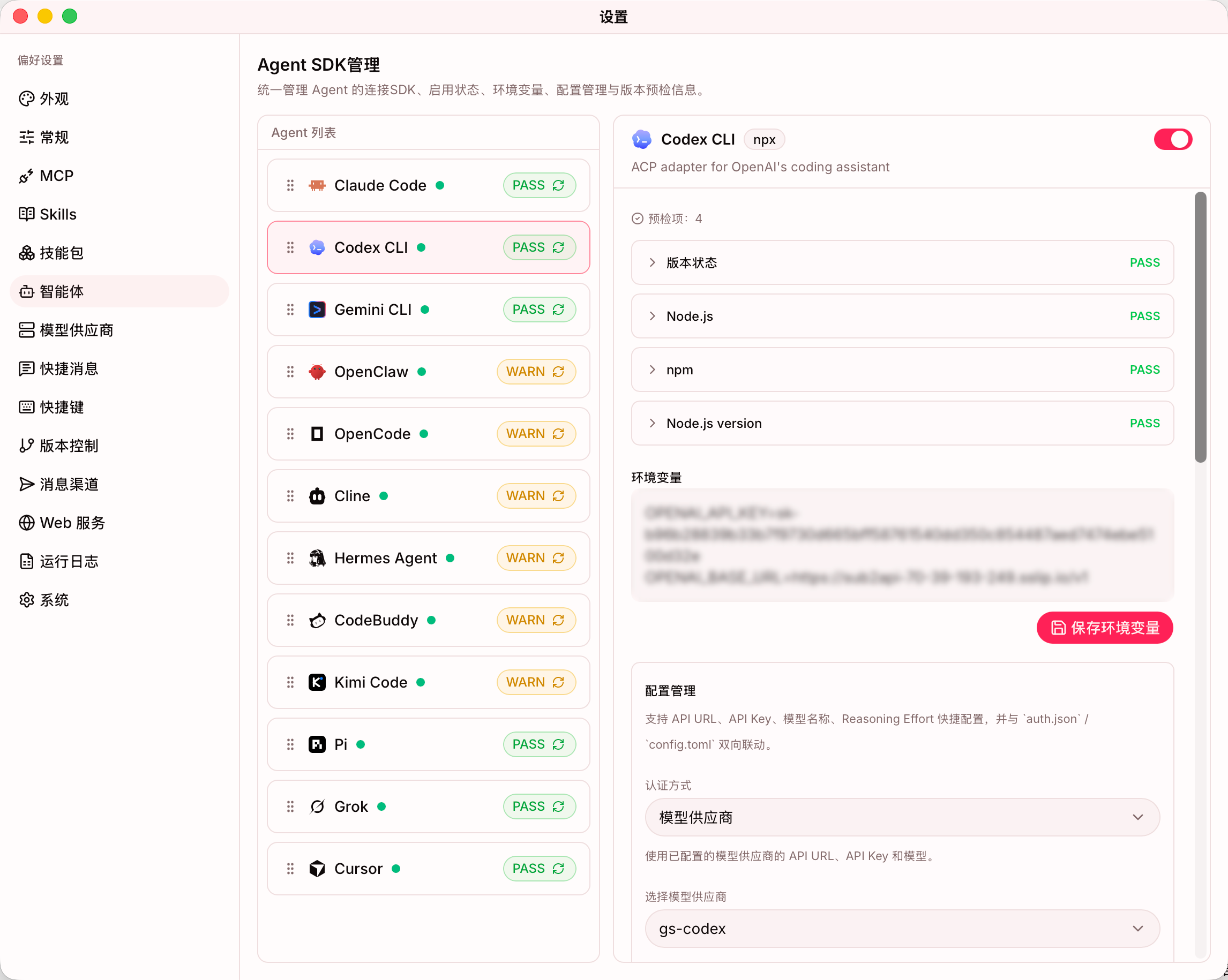Click the CodeBuddy agent icon
The height and width of the screenshot is (980, 1228).
coord(317,620)
